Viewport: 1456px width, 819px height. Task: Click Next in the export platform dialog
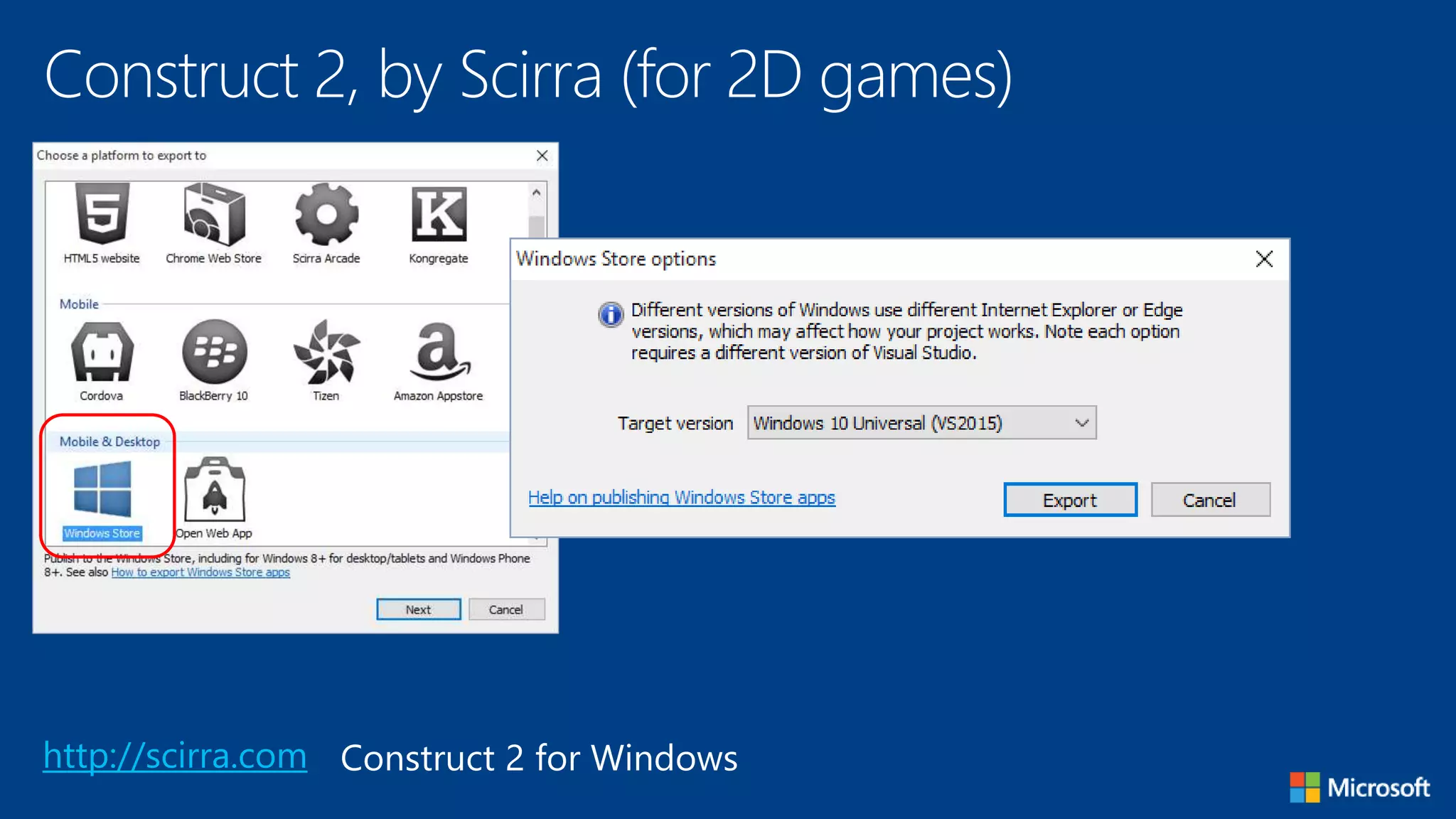point(418,609)
